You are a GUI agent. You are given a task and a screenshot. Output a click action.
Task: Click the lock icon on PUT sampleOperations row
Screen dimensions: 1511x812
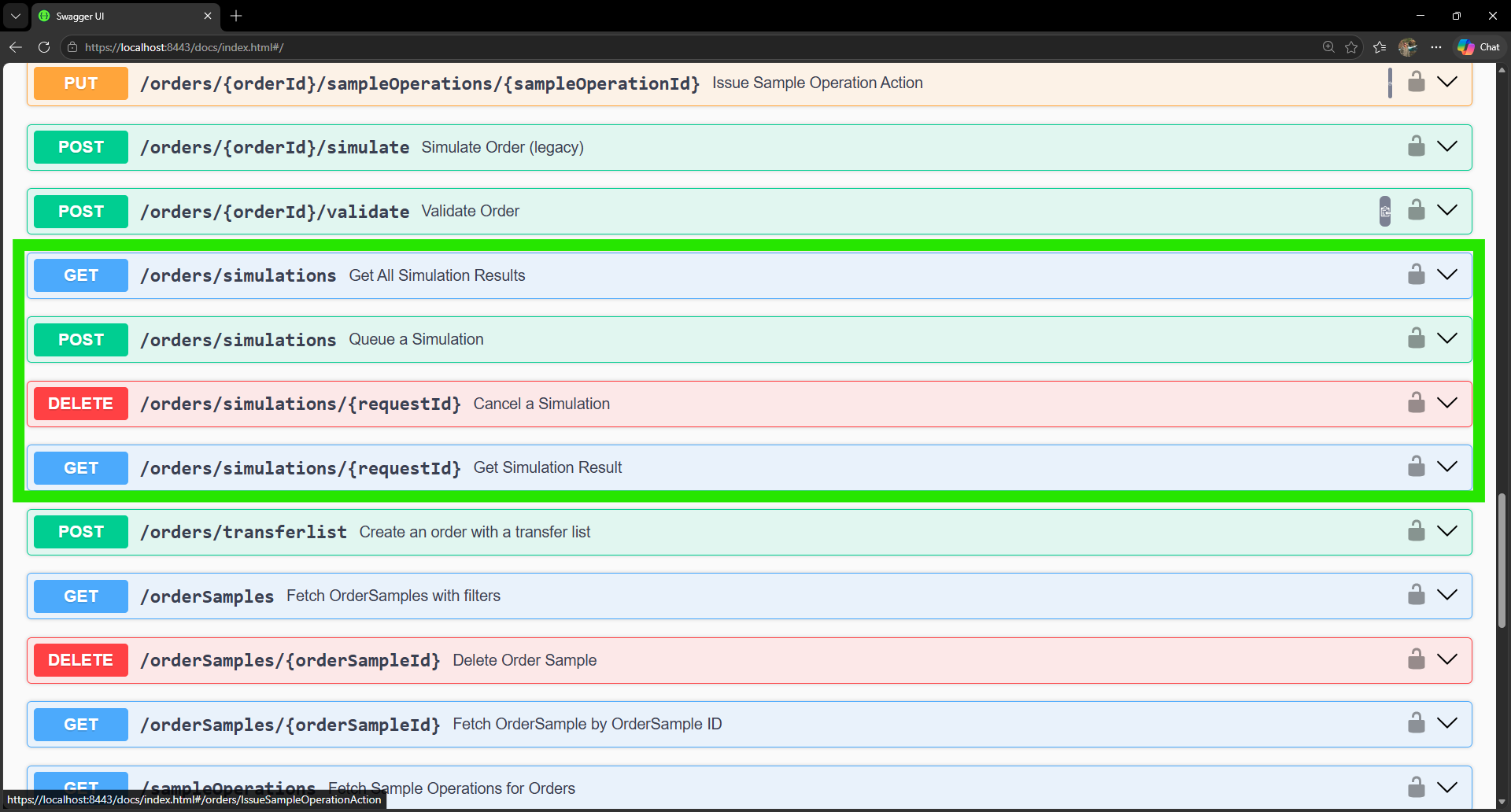click(1417, 82)
